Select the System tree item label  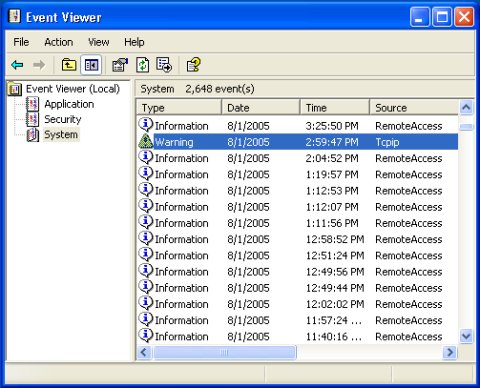(x=61, y=135)
